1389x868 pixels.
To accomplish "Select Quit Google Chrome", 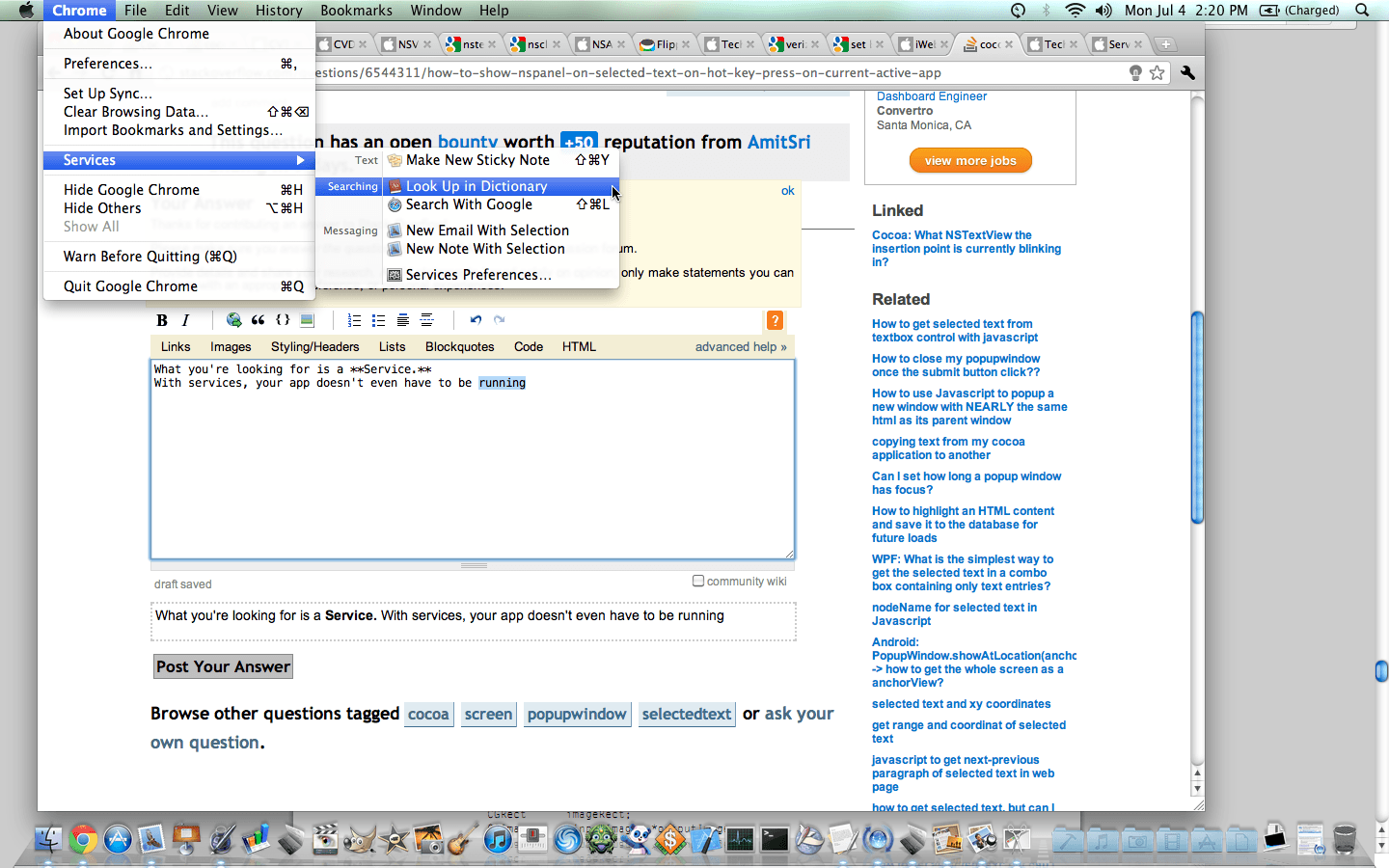I will pos(179,286).
